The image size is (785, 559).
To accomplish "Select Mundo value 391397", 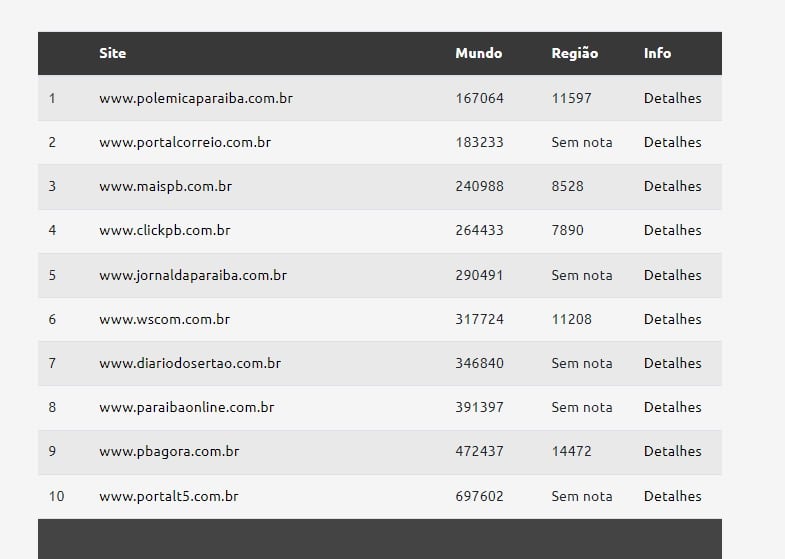I will point(479,407).
